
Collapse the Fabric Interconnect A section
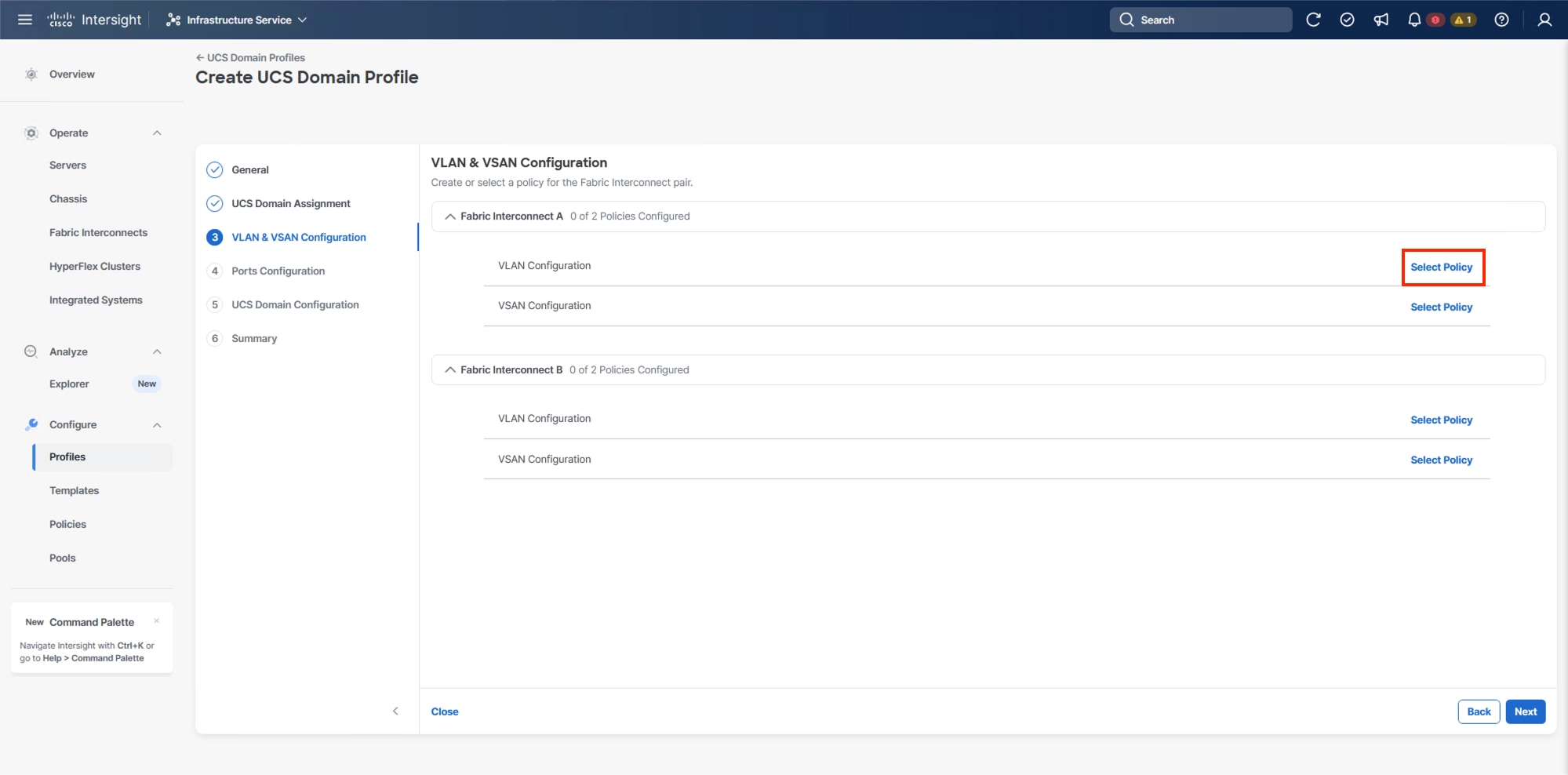[x=450, y=216]
